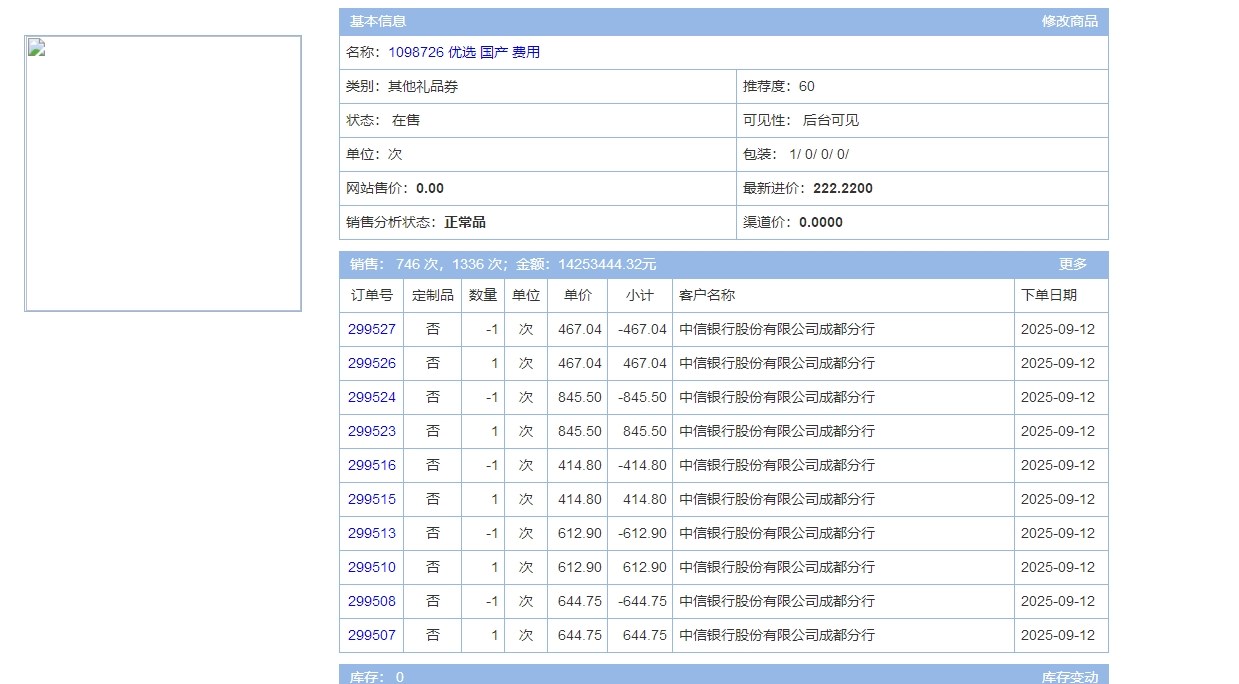Open order number 299524

(x=372, y=397)
